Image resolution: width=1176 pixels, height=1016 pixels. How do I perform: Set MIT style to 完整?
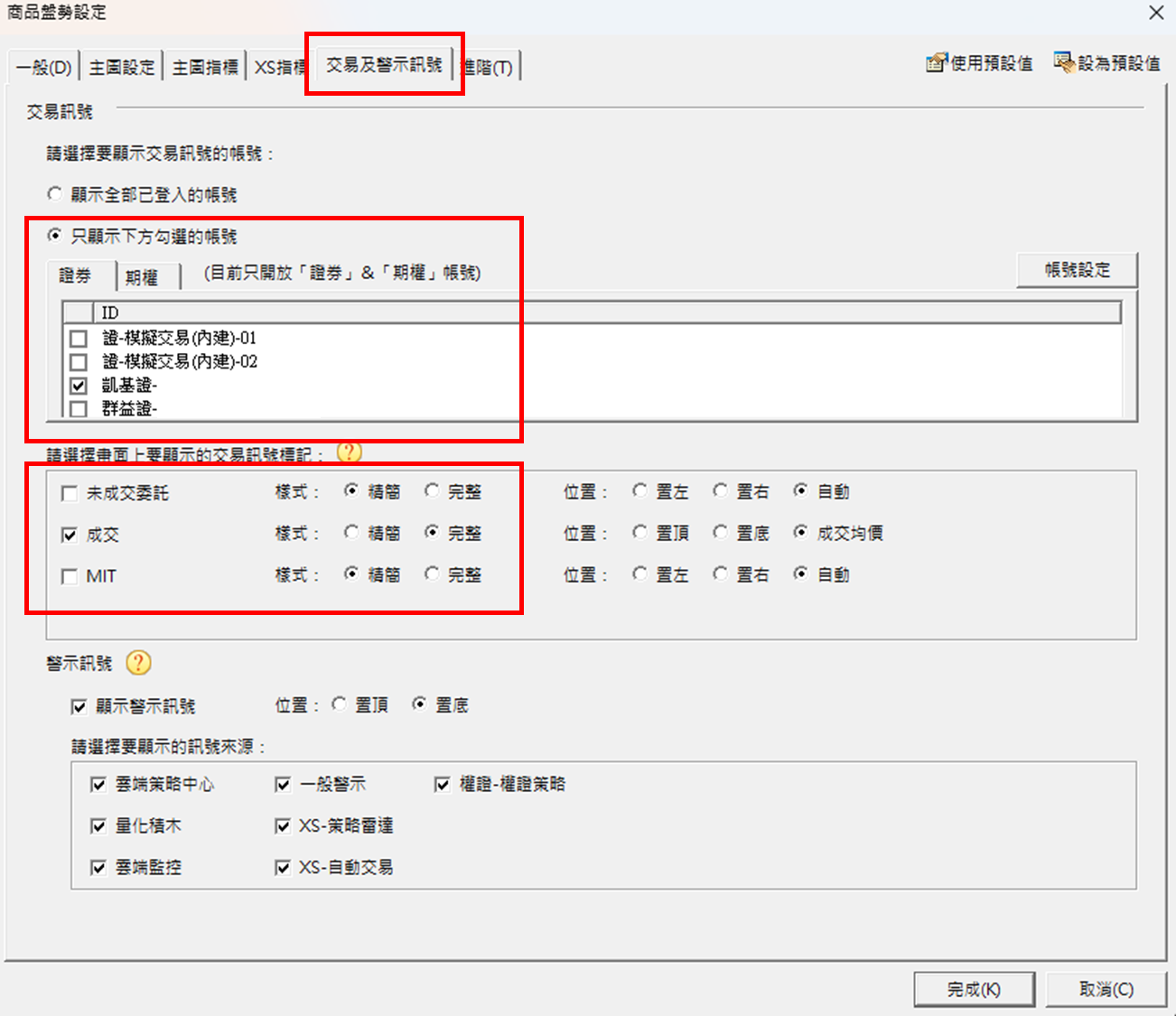tap(432, 573)
